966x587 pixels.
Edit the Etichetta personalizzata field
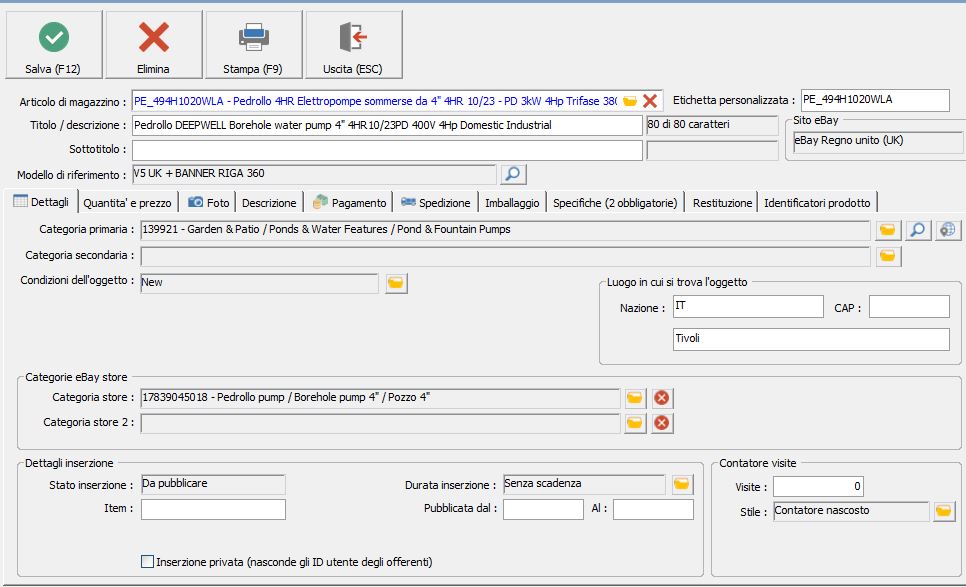pyautogui.click(x=875, y=100)
